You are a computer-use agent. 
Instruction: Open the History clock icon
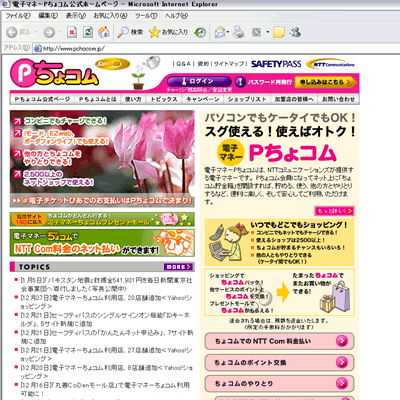pyautogui.click(x=200, y=32)
